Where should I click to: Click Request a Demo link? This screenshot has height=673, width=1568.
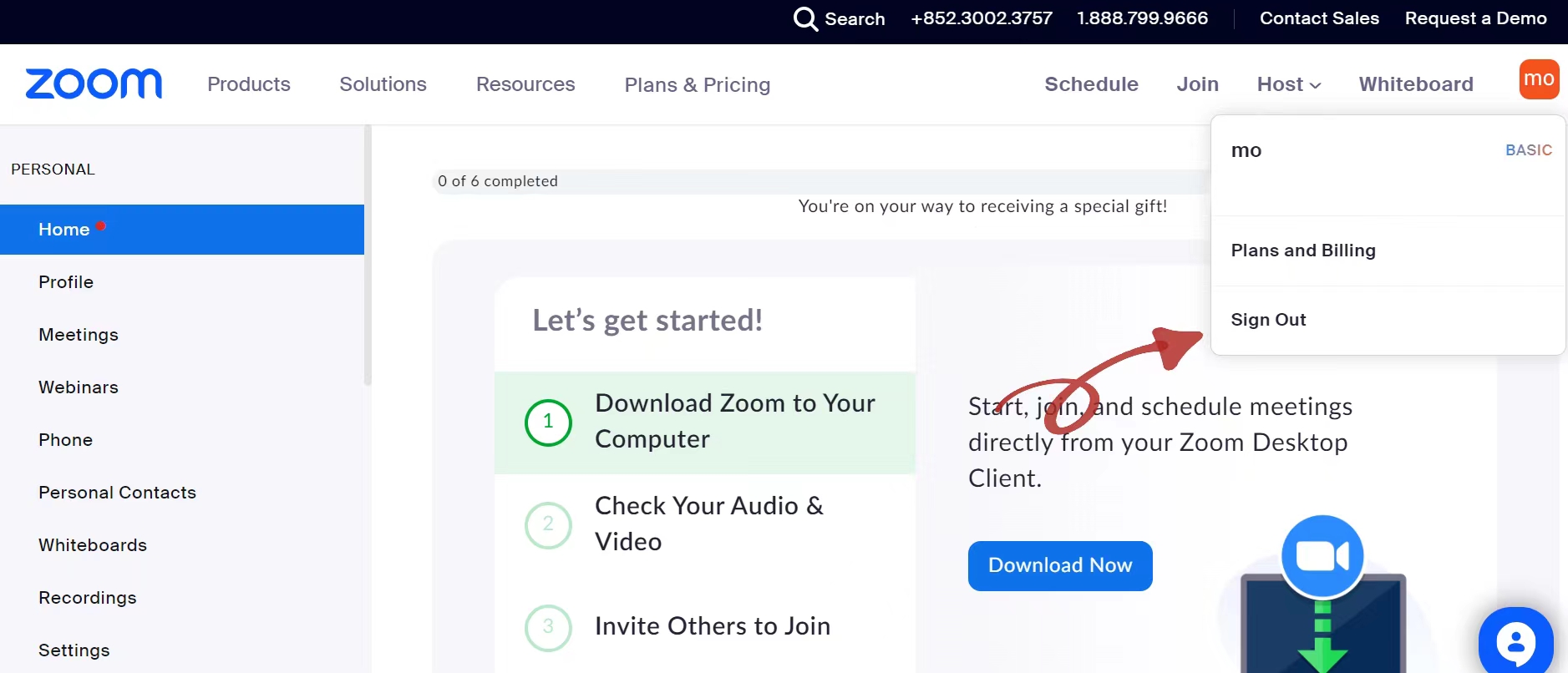click(x=1475, y=18)
